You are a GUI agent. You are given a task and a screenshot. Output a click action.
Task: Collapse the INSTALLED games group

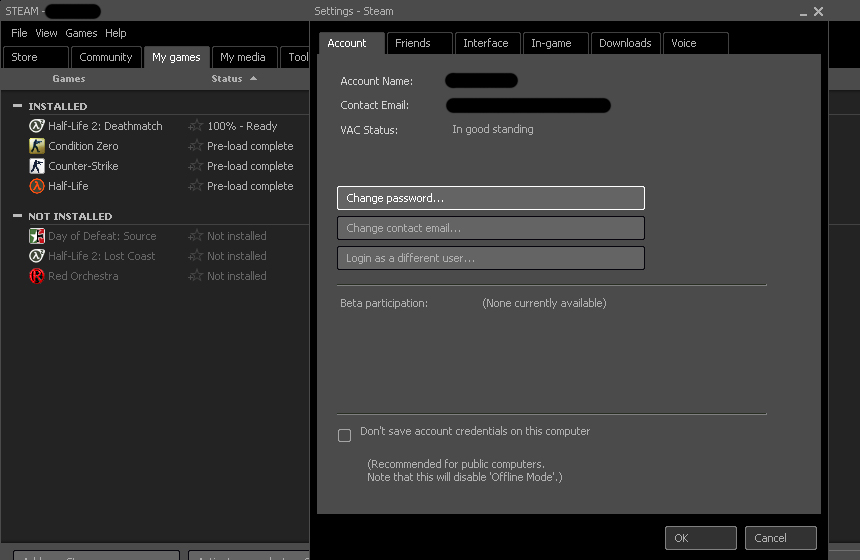point(18,106)
